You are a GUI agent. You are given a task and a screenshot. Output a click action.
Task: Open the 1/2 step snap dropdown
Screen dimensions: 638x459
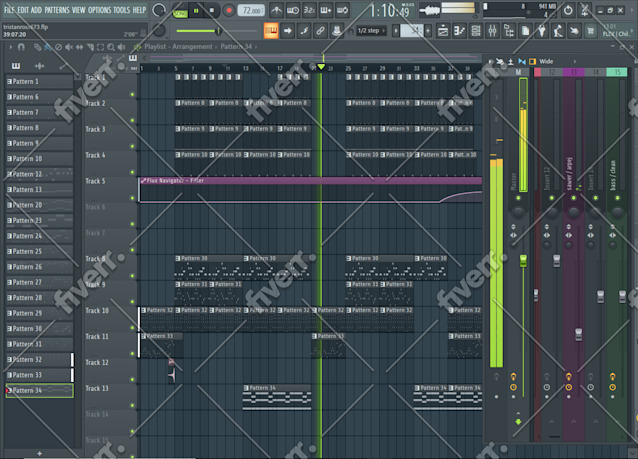click(371, 31)
